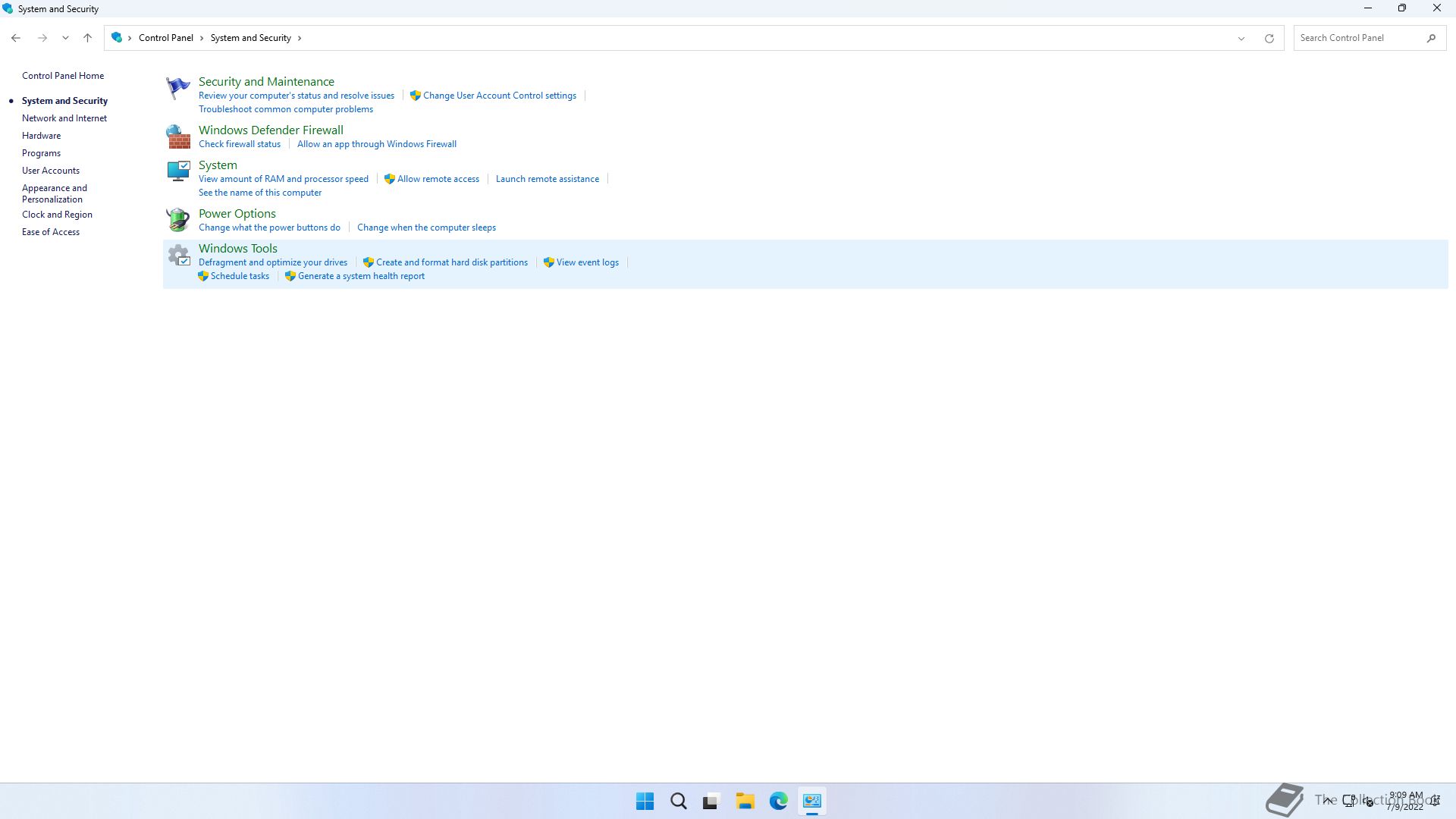Select Hardware in the sidebar

click(41, 136)
